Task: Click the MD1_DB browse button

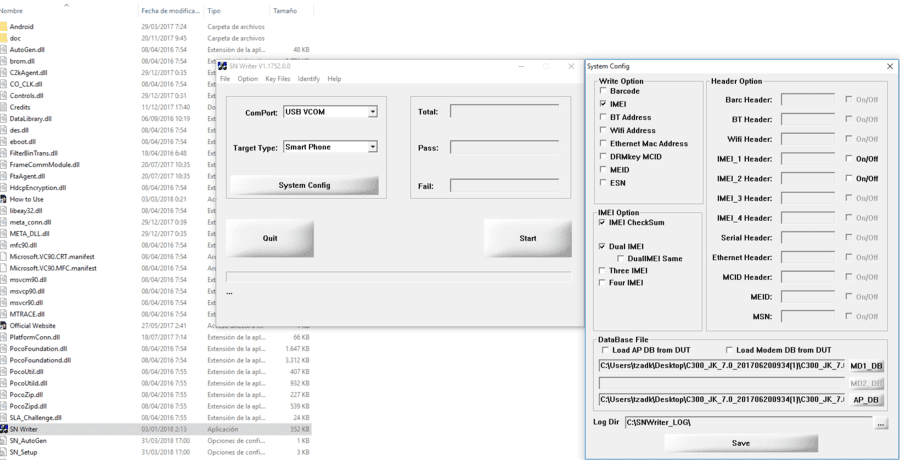Action: tap(867, 366)
